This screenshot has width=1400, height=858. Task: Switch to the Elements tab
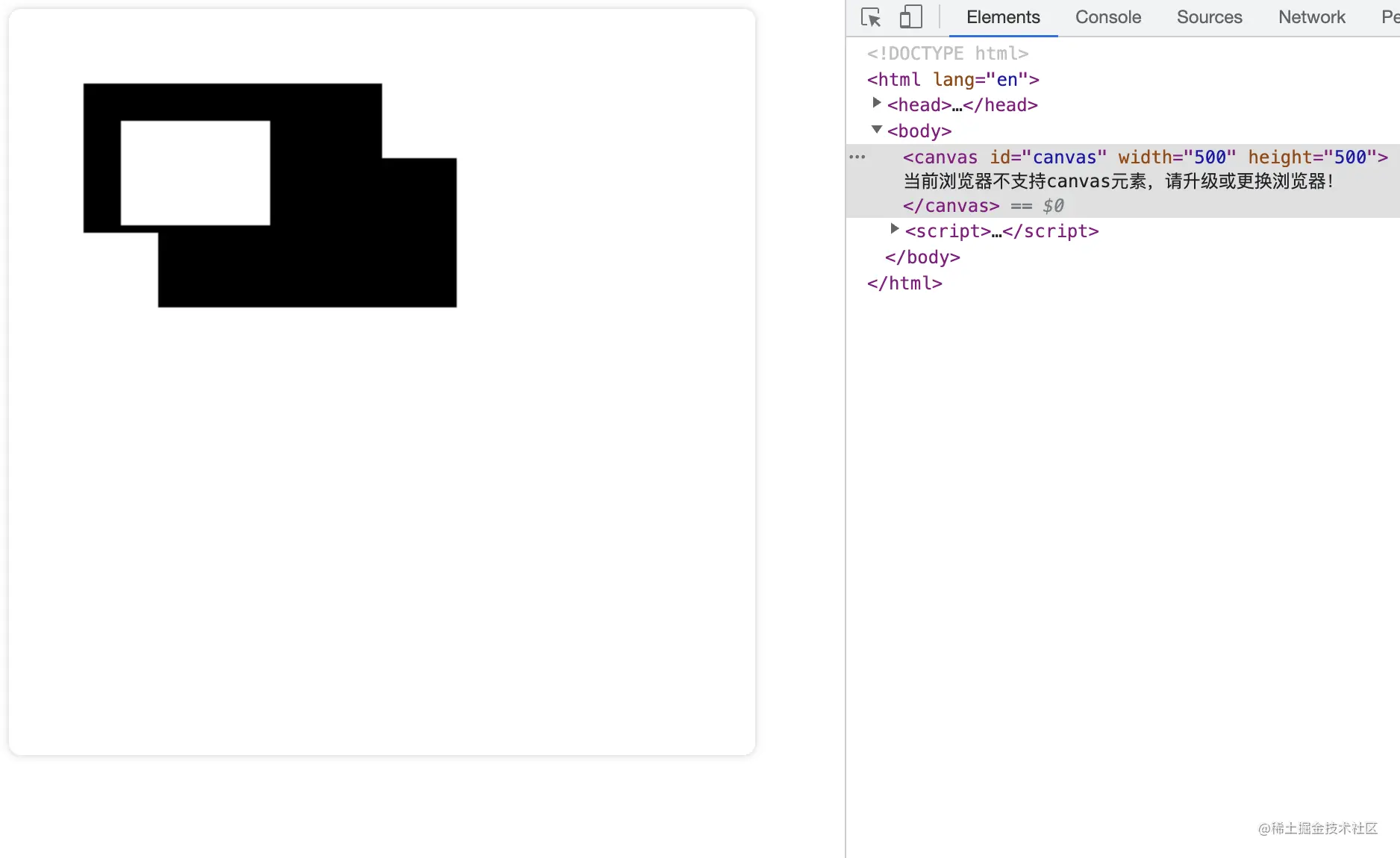pos(1003,17)
